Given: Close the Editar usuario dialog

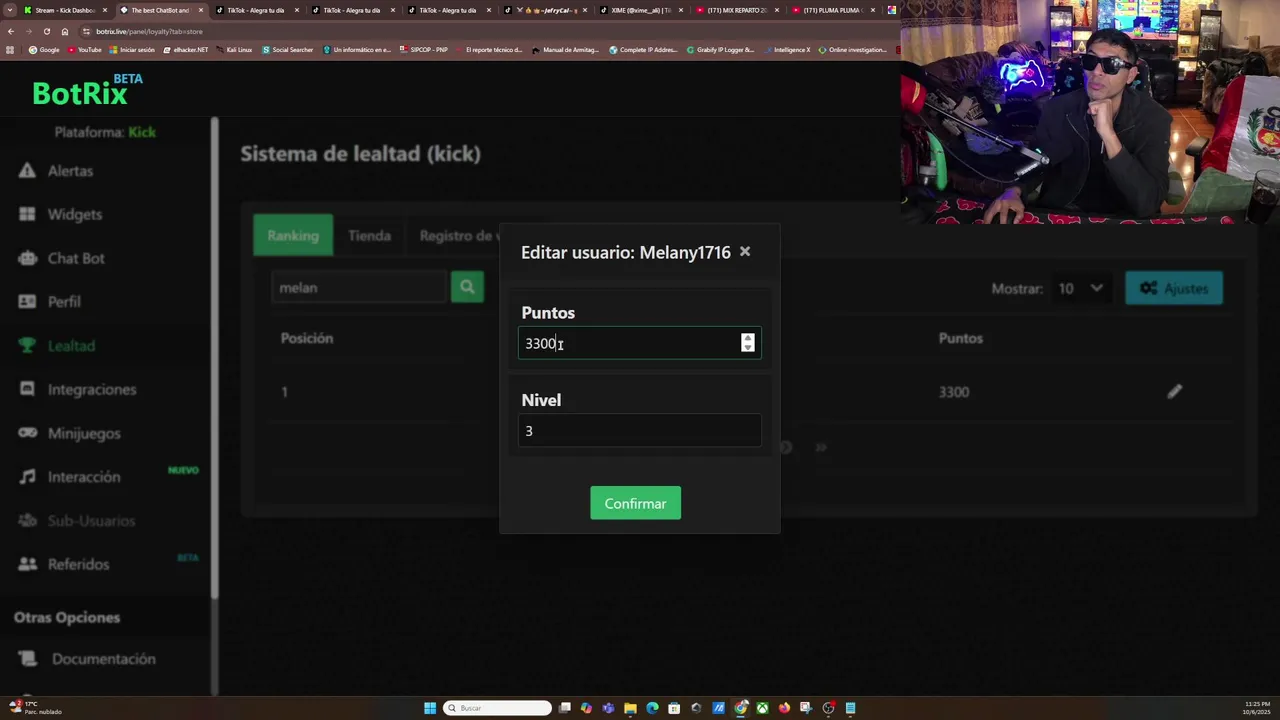Looking at the screenshot, I should (x=745, y=252).
